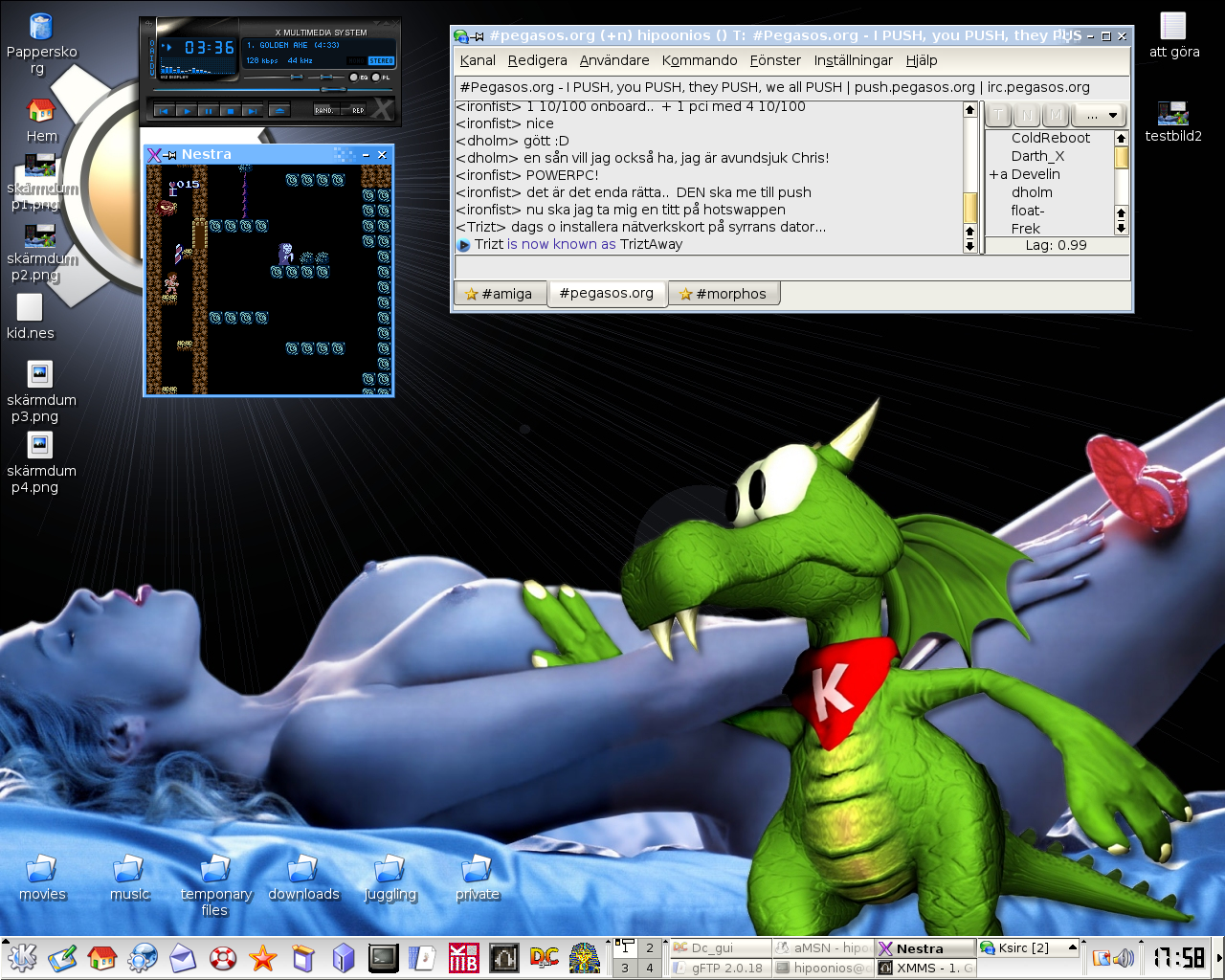The height and width of the screenshot is (980, 1225).
Task: Click the Klipper tray icon
Action: [1102, 957]
